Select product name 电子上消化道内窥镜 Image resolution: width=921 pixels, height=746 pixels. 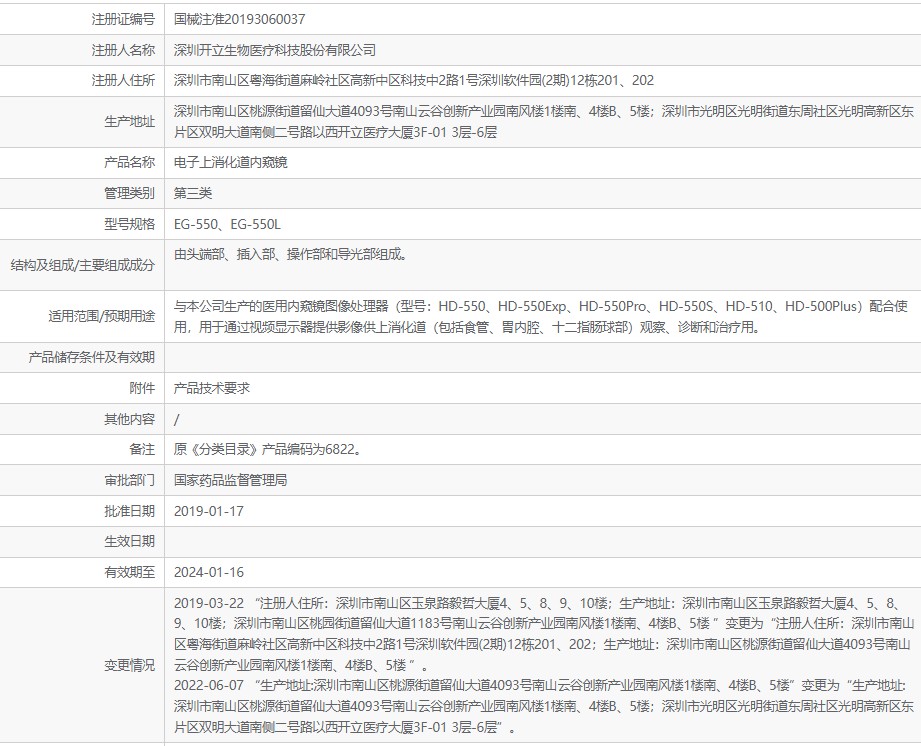[x=231, y=162]
